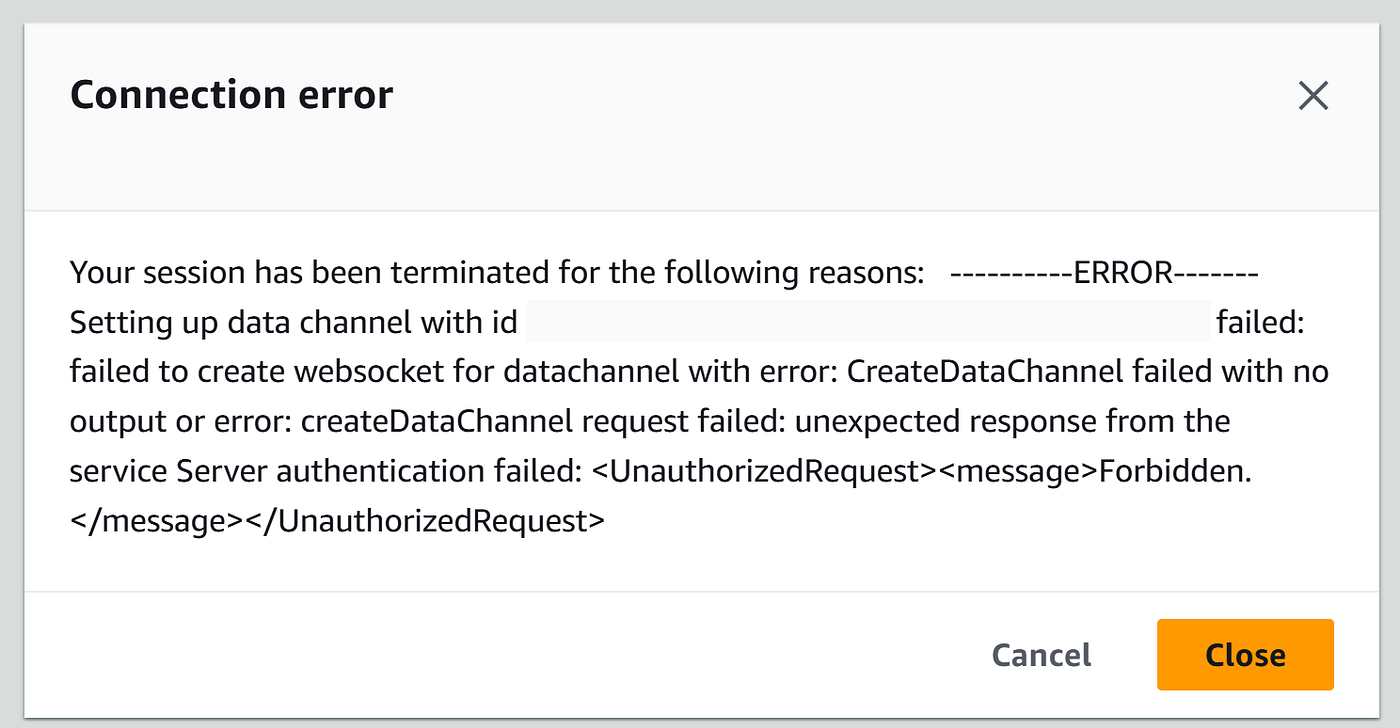Viewport: 1400px width, 728px height.
Task: Click the Connection error heading
Action: 231,95
